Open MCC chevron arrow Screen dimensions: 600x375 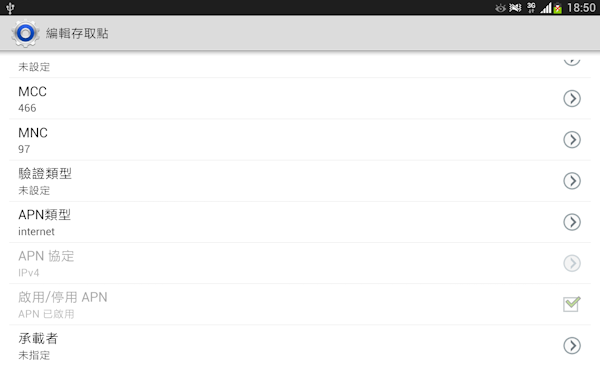click(x=572, y=99)
